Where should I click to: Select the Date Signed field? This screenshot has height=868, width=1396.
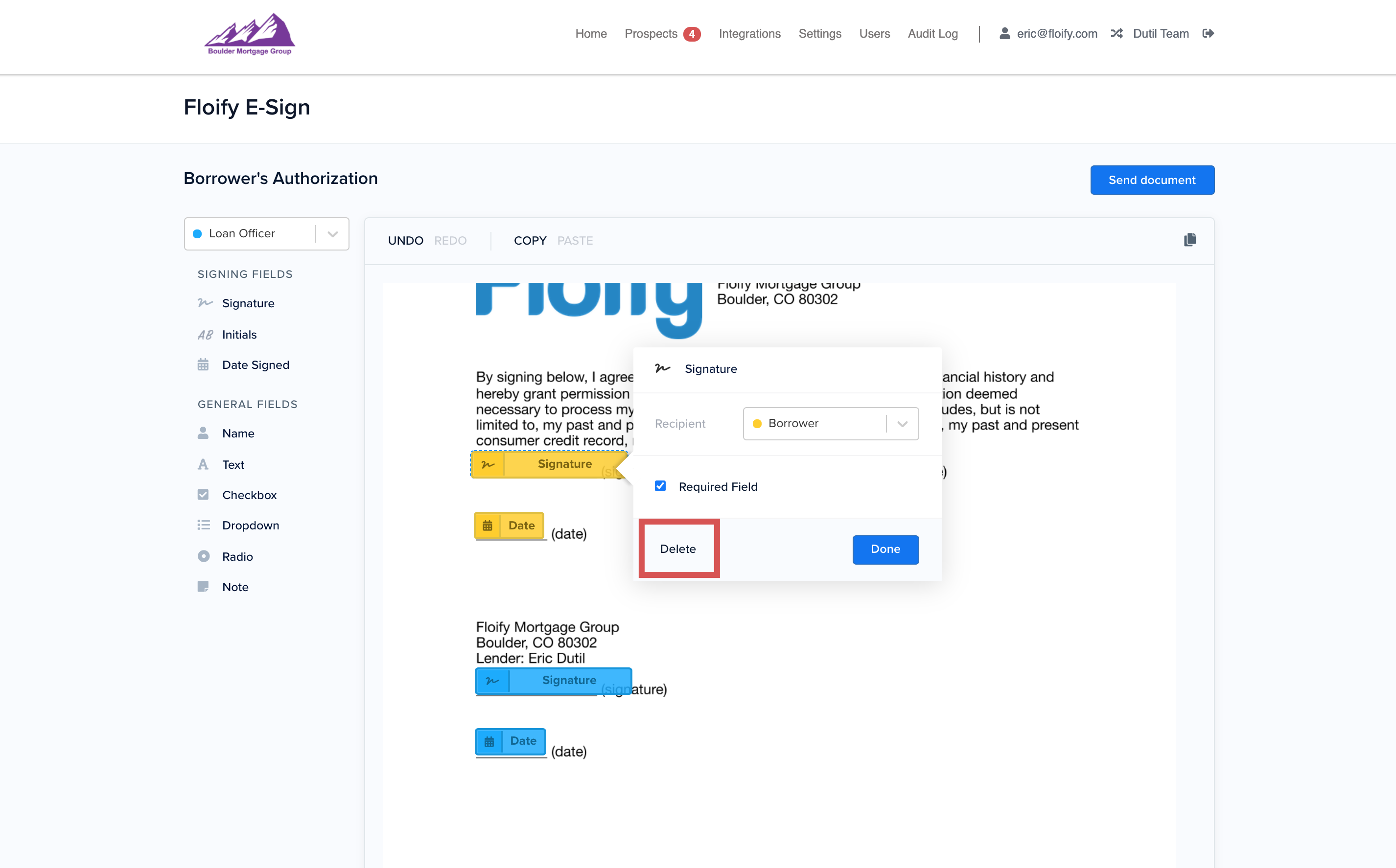[x=256, y=365]
